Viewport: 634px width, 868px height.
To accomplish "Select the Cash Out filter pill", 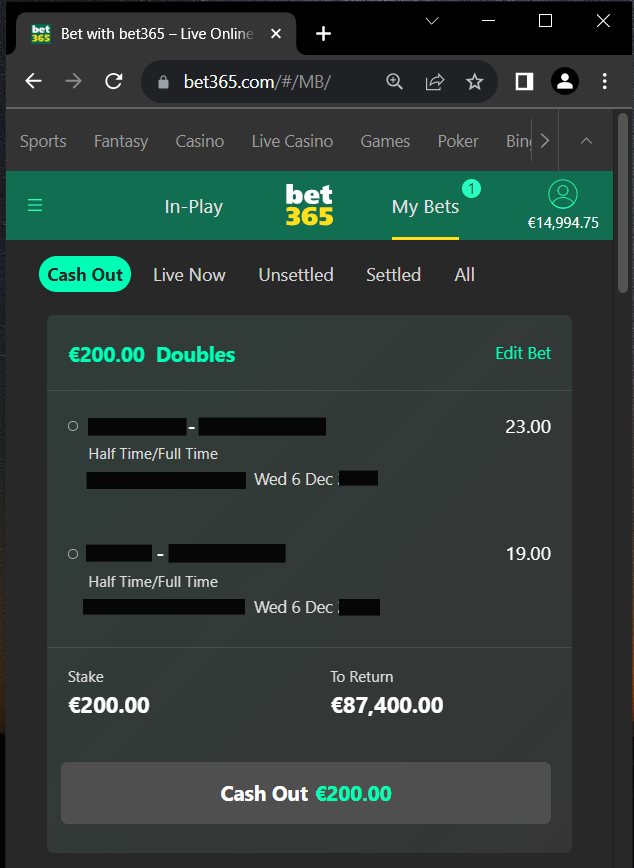I will pyautogui.click(x=85, y=274).
